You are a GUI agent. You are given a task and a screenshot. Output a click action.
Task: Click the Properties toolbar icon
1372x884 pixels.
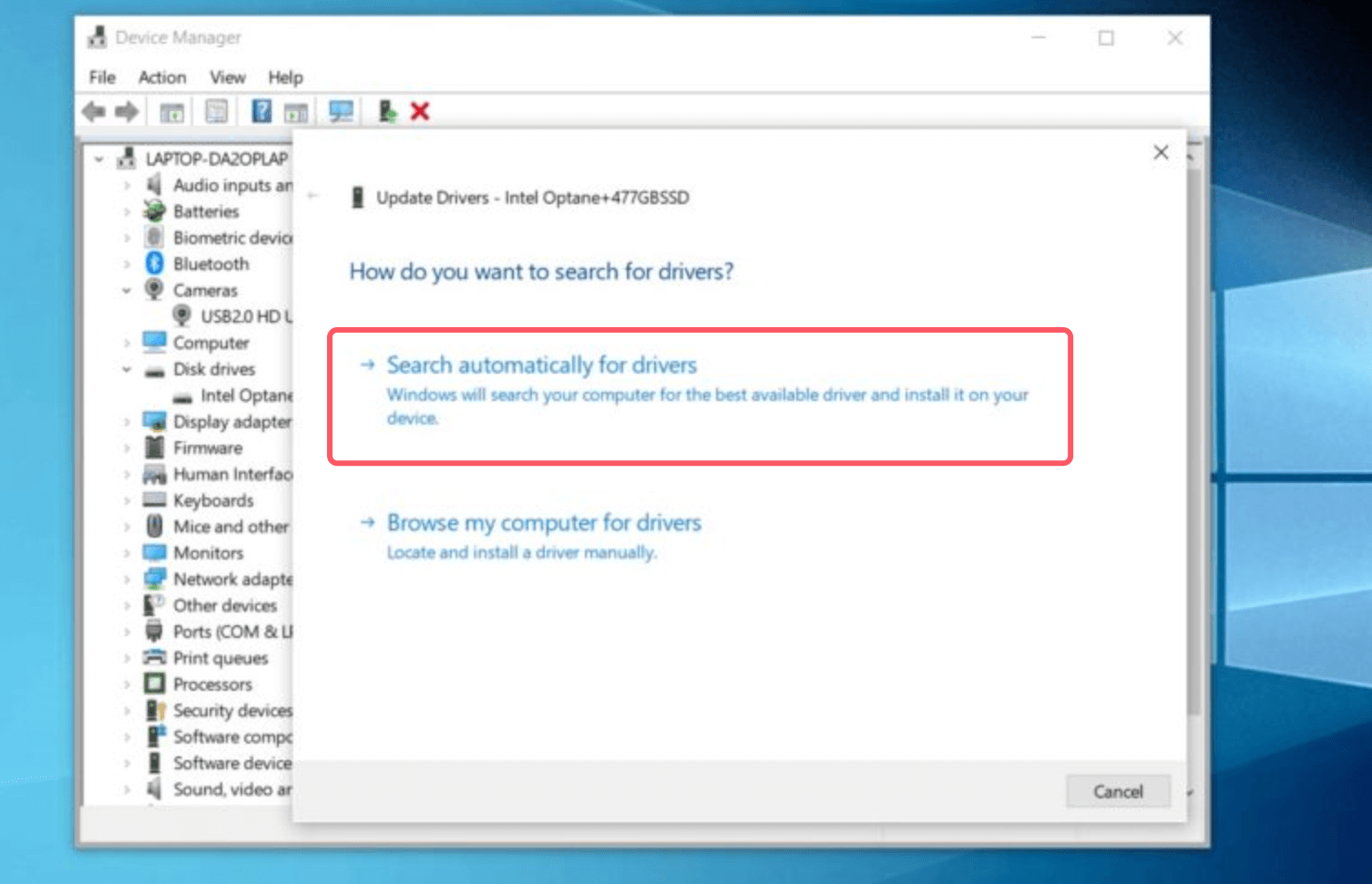[216, 110]
